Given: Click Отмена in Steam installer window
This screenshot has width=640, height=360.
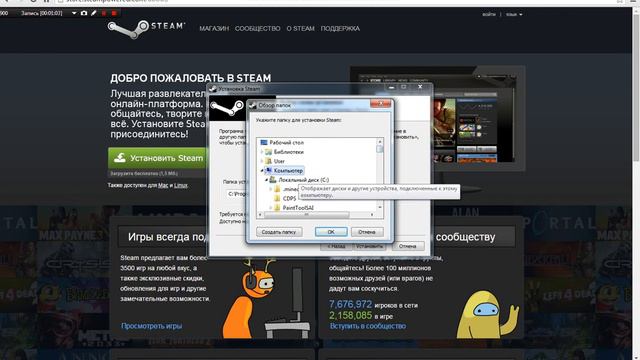Looking at the screenshot, I should tap(408, 246).
